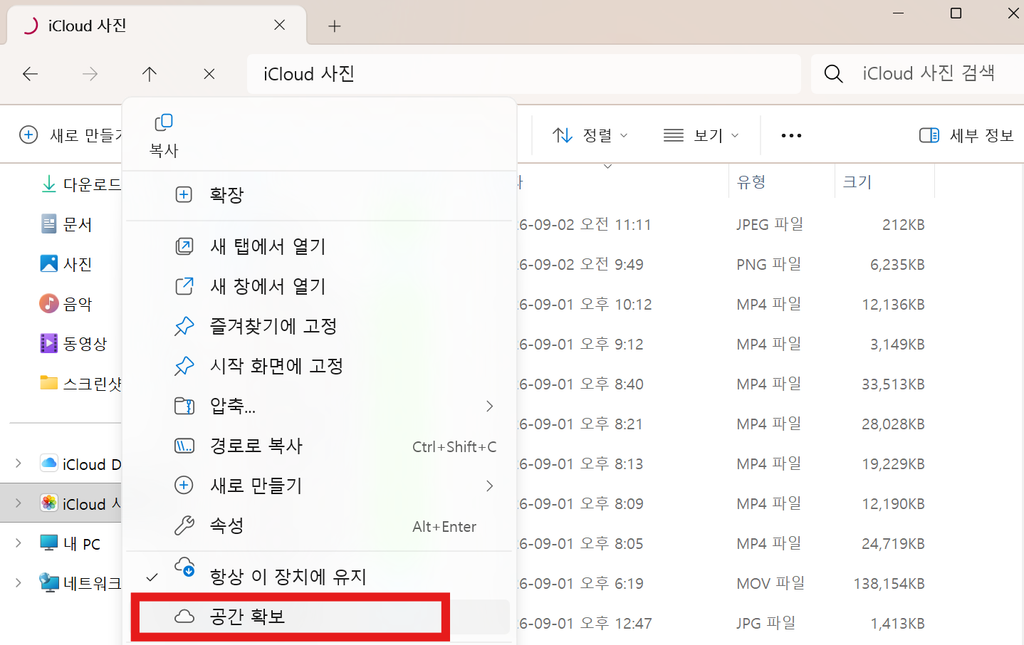1024x645 pixels.
Task: Open 다운로드 in the sidebar
Action: (81, 185)
